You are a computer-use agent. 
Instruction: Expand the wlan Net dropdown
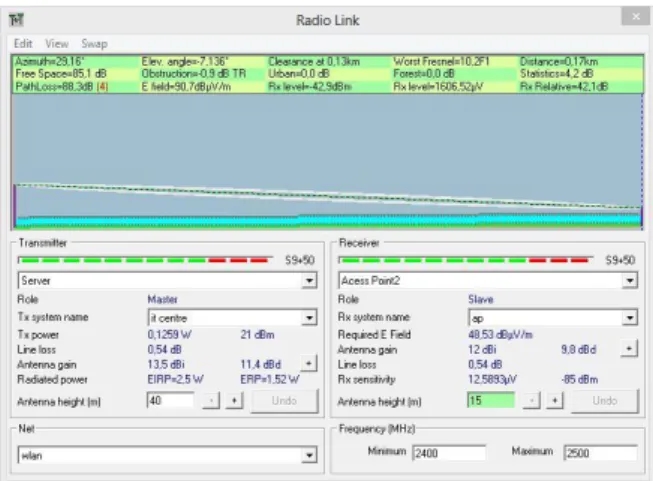[309, 455]
